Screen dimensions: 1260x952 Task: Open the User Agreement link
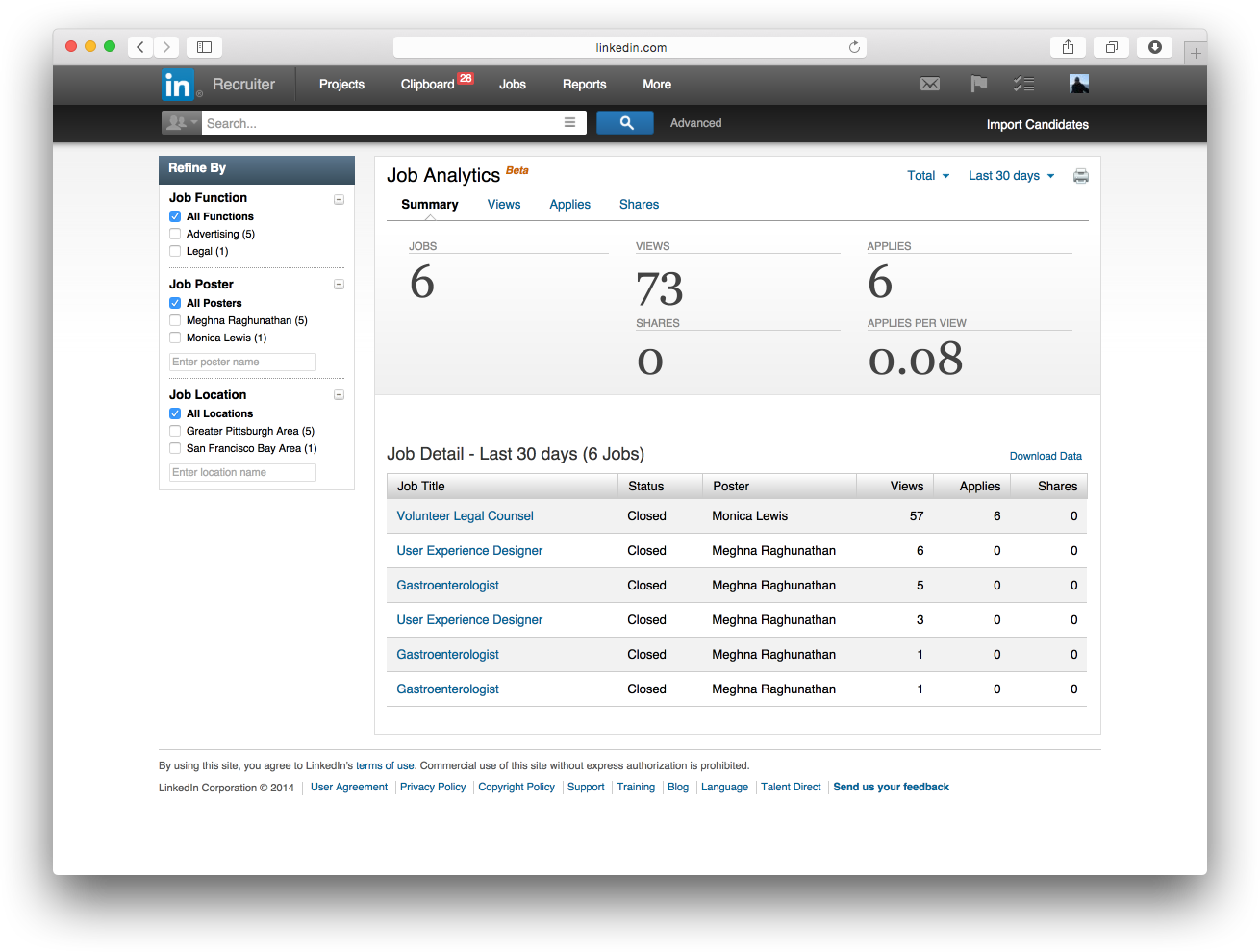tap(349, 788)
